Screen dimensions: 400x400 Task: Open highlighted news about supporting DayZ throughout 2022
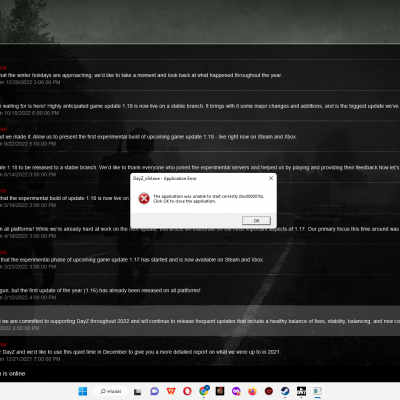coord(200,321)
